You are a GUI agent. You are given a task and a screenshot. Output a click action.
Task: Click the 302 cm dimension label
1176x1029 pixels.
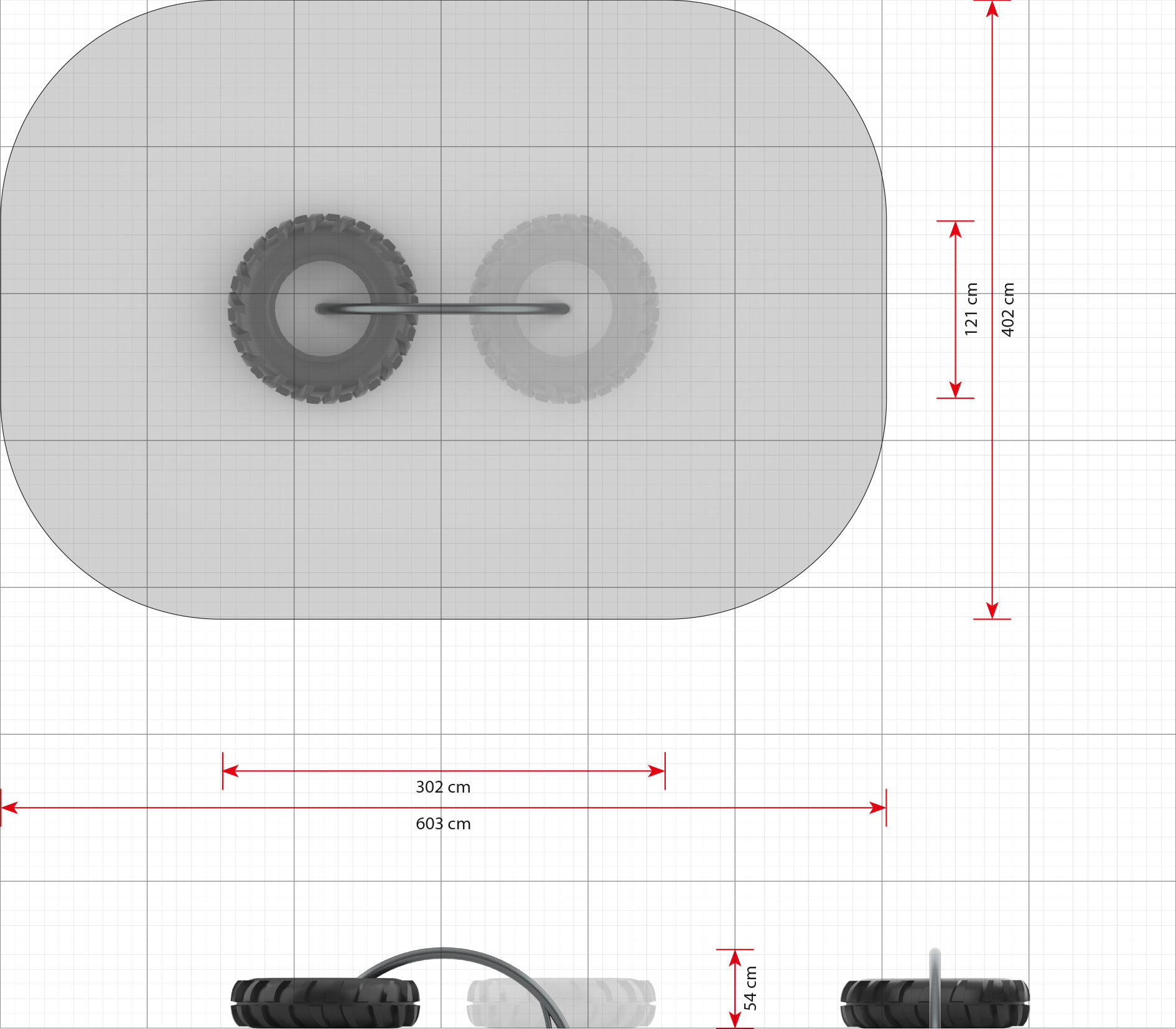pyautogui.click(x=443, y=787)
